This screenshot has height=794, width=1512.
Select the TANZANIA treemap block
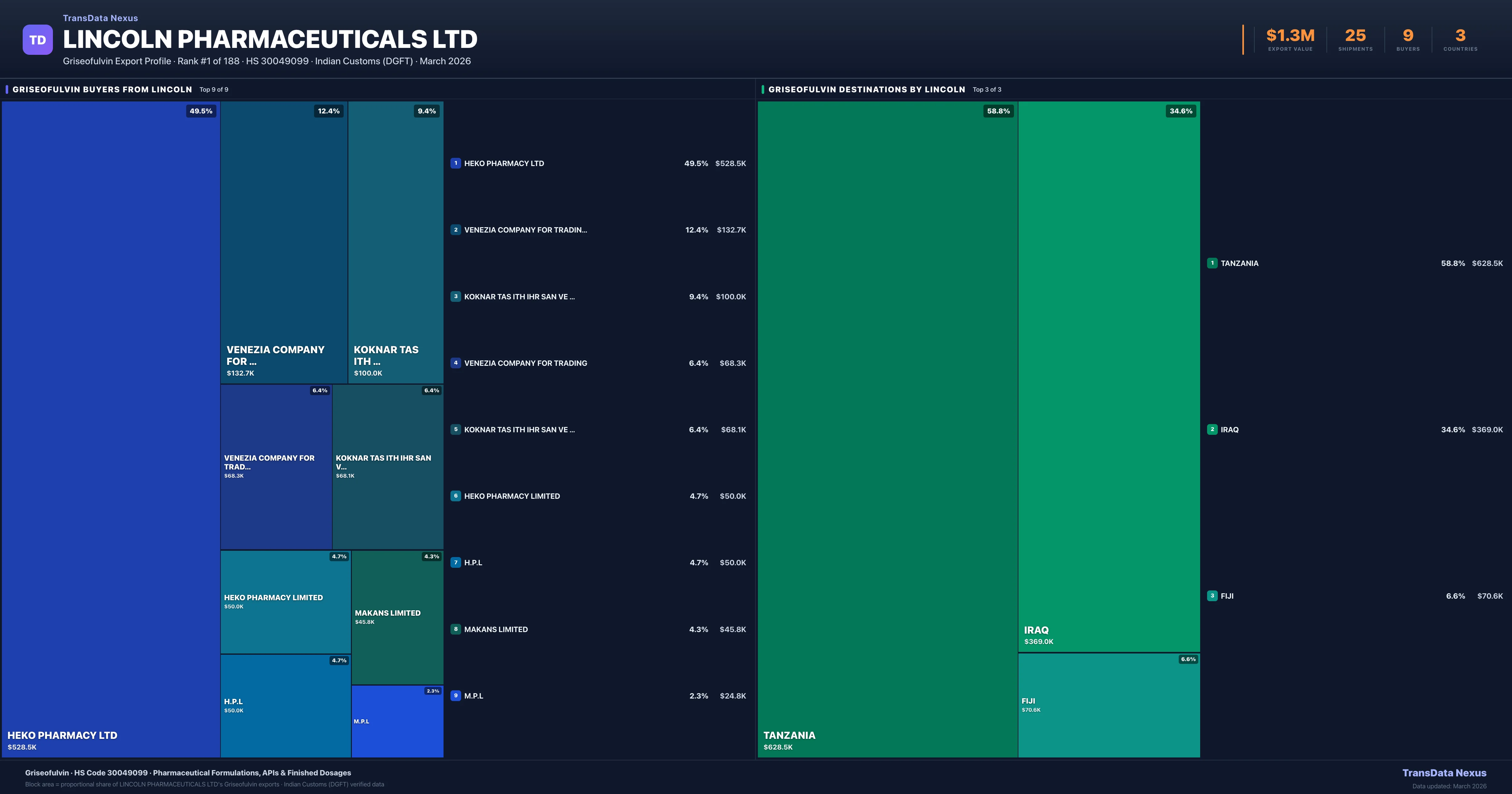[x=887, y=429]
